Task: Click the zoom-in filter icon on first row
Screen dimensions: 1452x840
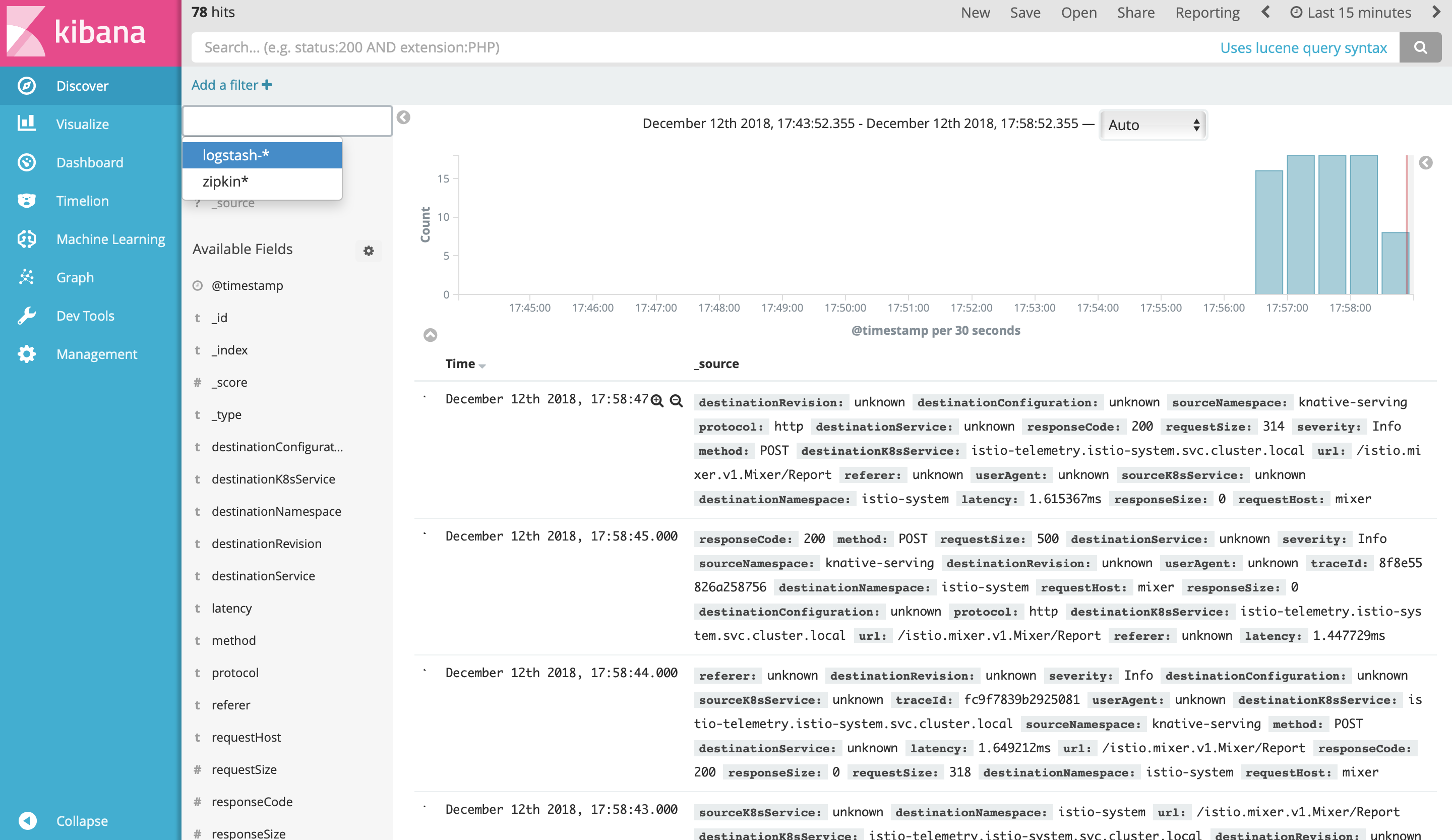Action: (657, 401)
